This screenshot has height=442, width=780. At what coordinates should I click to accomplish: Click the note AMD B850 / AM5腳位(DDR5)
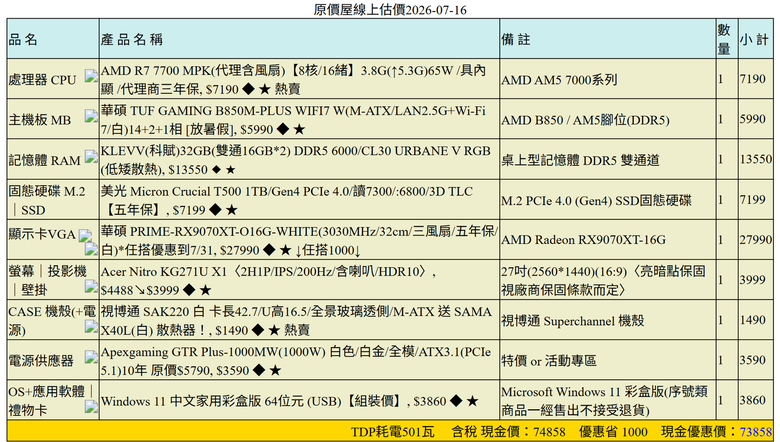tap(585, 120)
